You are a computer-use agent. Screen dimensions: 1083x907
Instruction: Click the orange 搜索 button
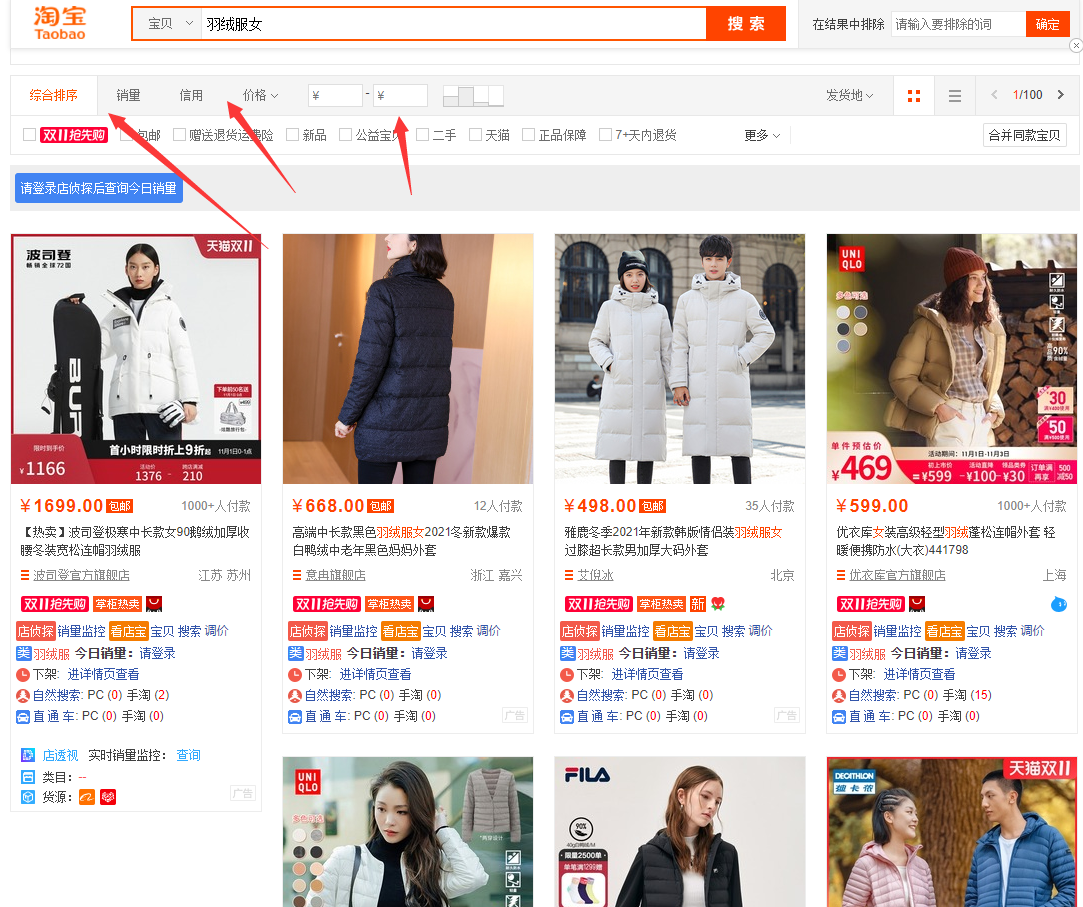click(746, 23)
